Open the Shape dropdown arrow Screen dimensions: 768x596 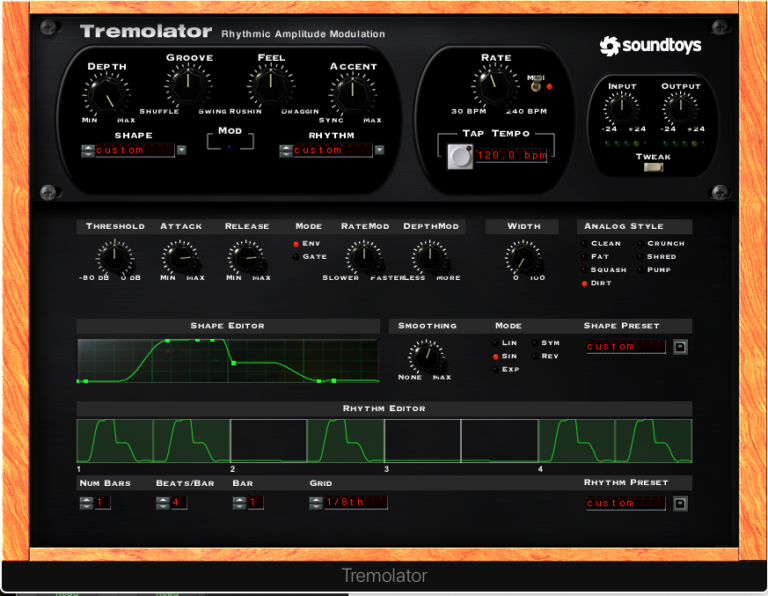coord(182,150)
